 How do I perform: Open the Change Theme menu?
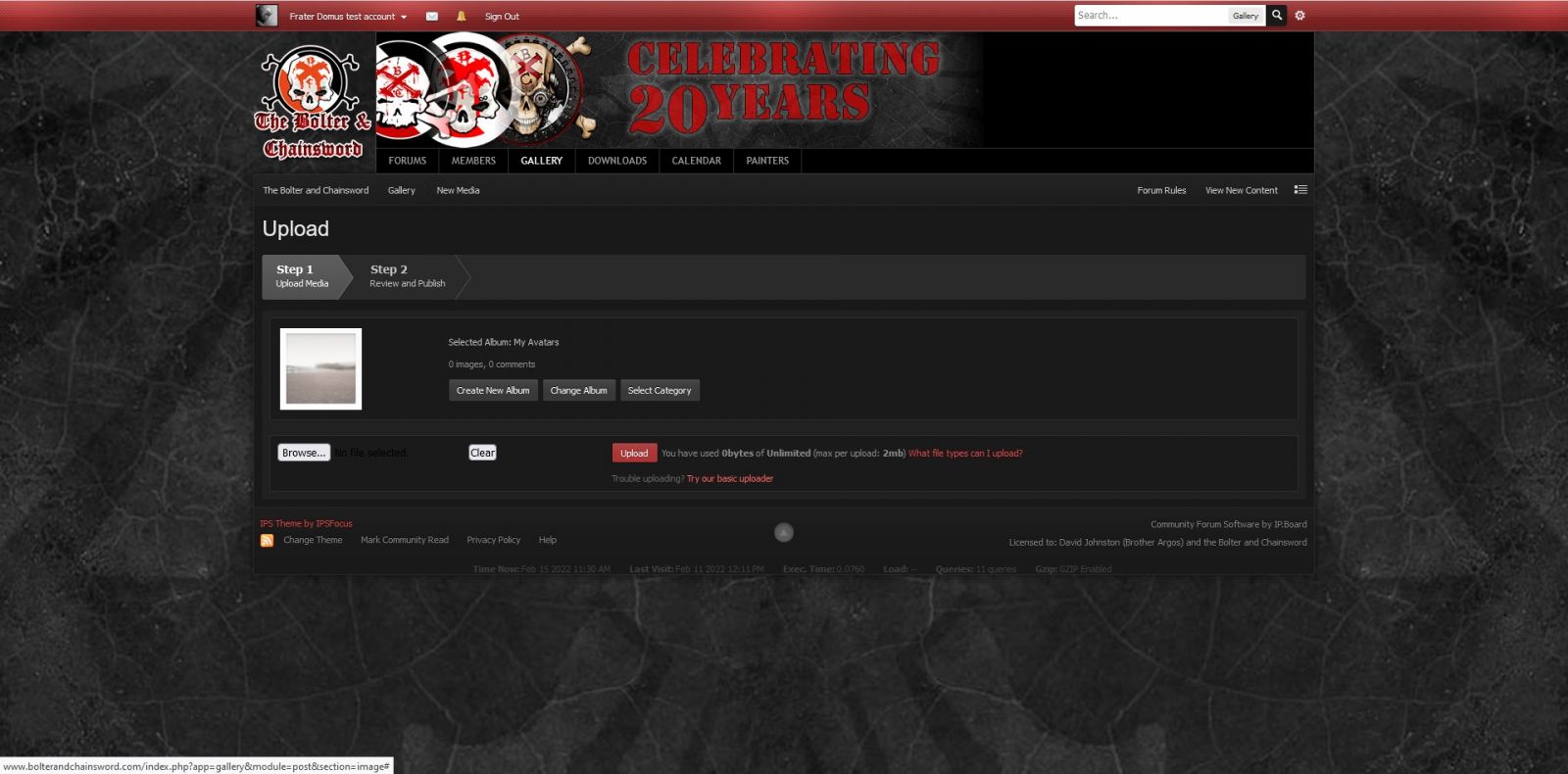pyautogui.click(x=313, y=540)
